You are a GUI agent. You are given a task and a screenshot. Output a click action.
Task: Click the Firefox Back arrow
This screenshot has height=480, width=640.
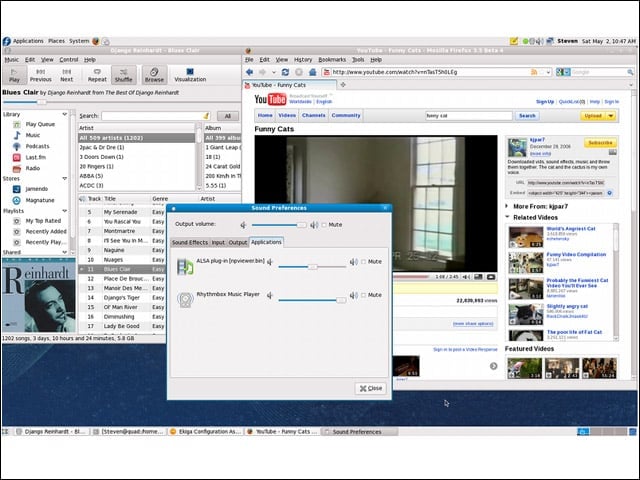click(x=249, y=72)
